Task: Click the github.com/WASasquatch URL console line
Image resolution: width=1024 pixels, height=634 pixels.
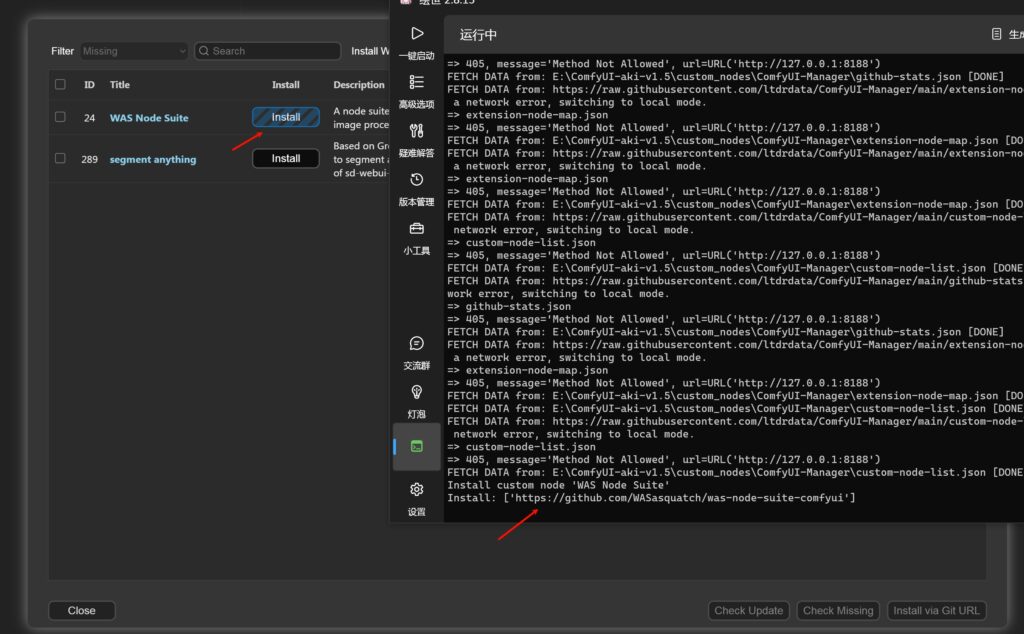Action: (651, 498)
